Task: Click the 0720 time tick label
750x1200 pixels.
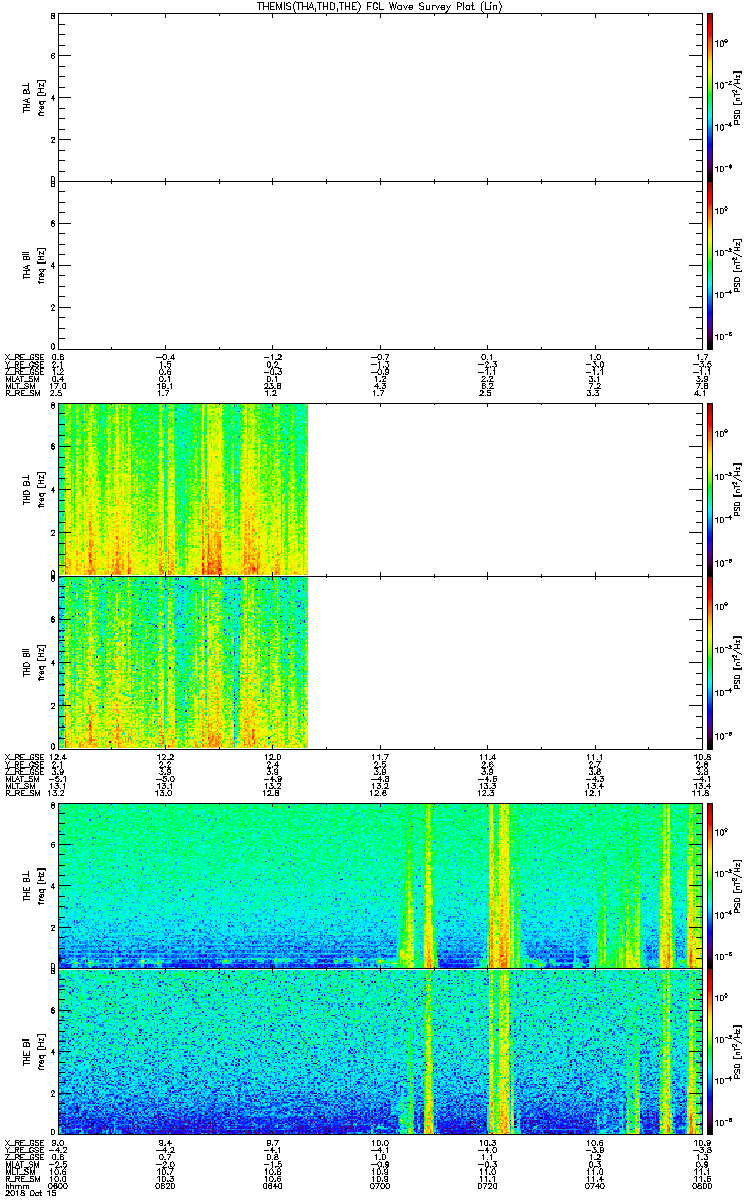Action: pos(488,1185)
